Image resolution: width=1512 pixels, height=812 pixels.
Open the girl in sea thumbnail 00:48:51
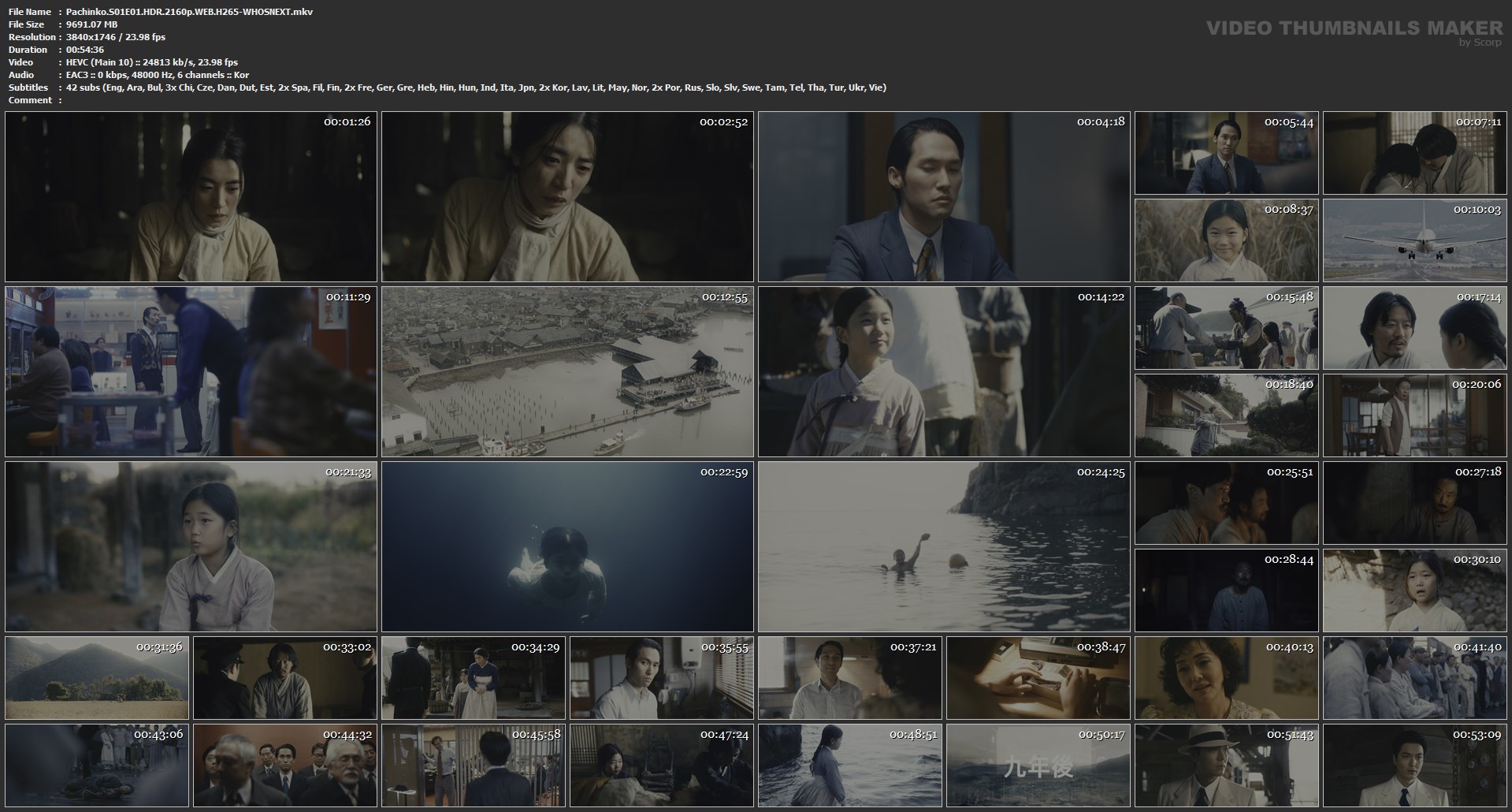click(x=850, y=765)
